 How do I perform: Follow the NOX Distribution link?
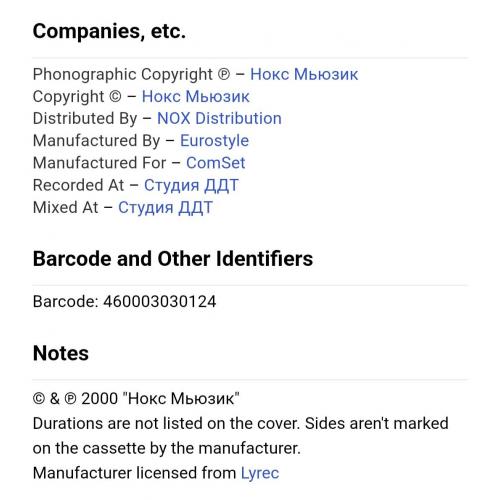click(x=219, y=118)
